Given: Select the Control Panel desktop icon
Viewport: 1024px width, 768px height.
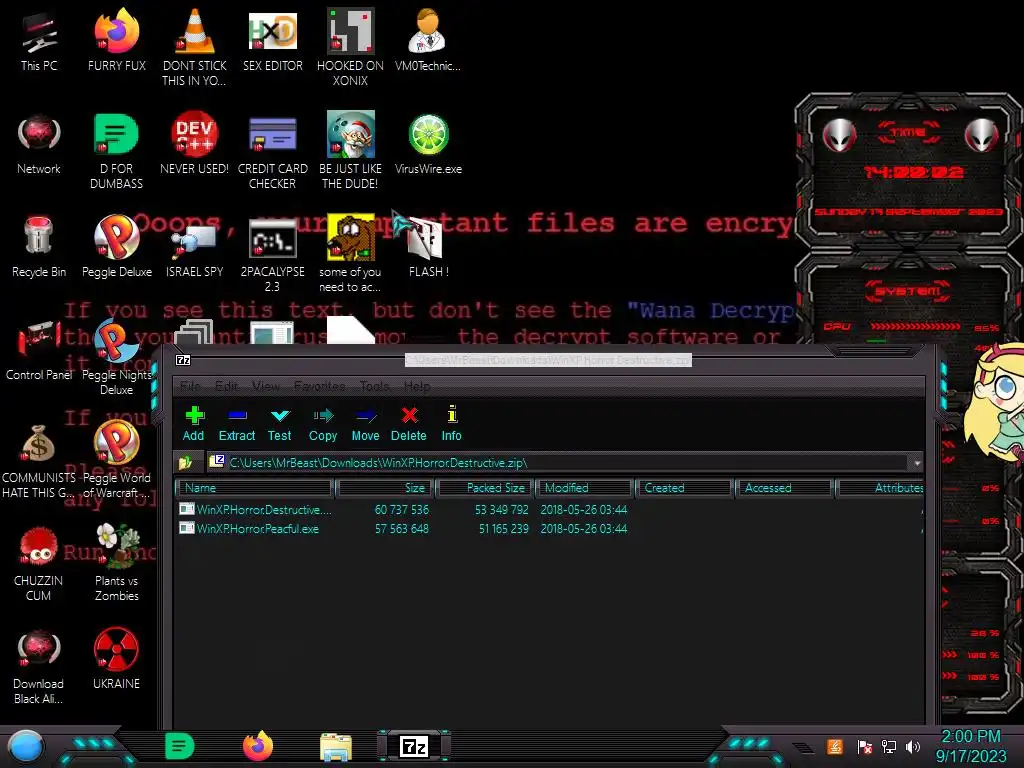Looking at the screenshot, I should point(39,350).
